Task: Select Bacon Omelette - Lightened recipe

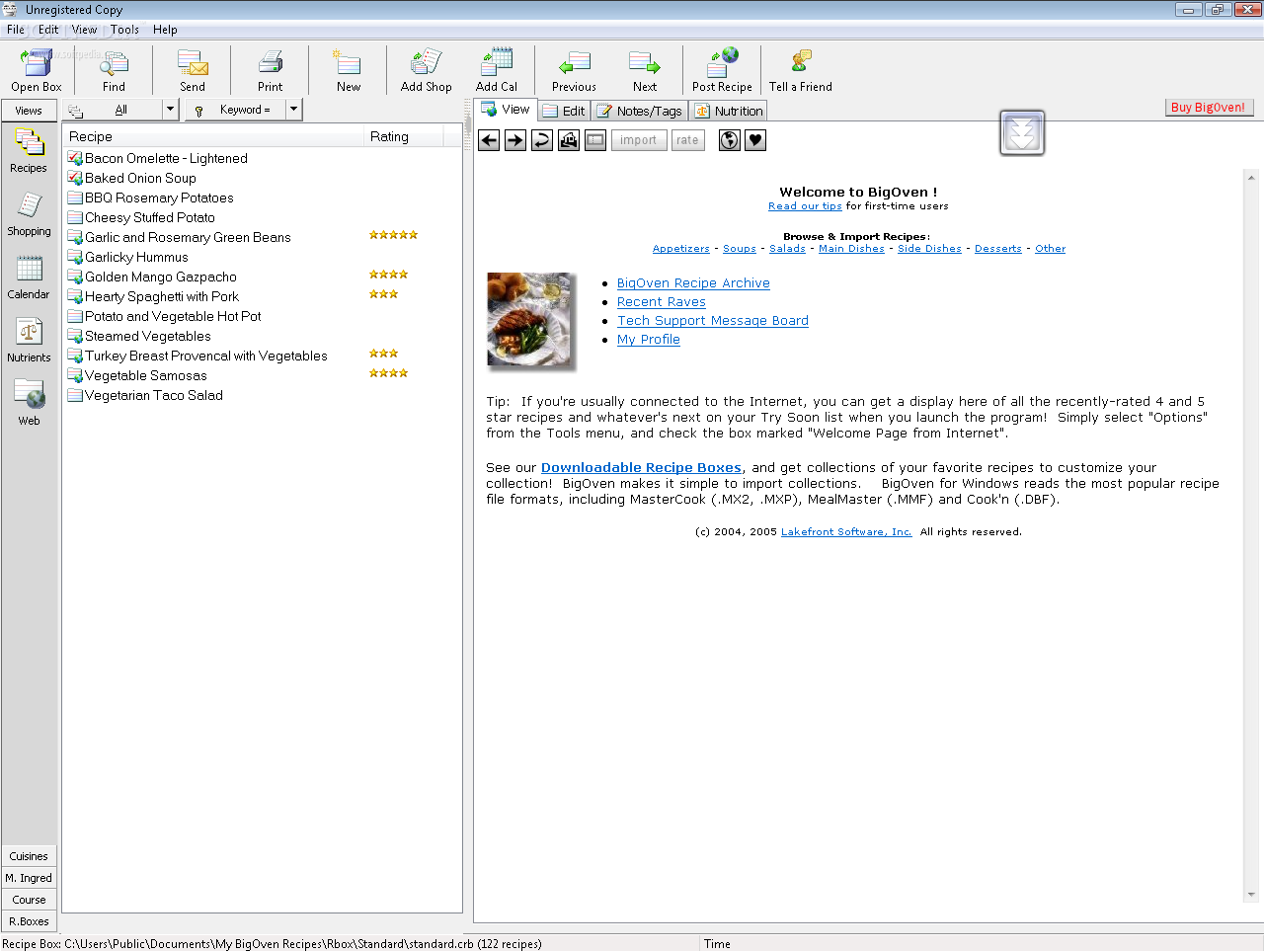Action: 166,158
